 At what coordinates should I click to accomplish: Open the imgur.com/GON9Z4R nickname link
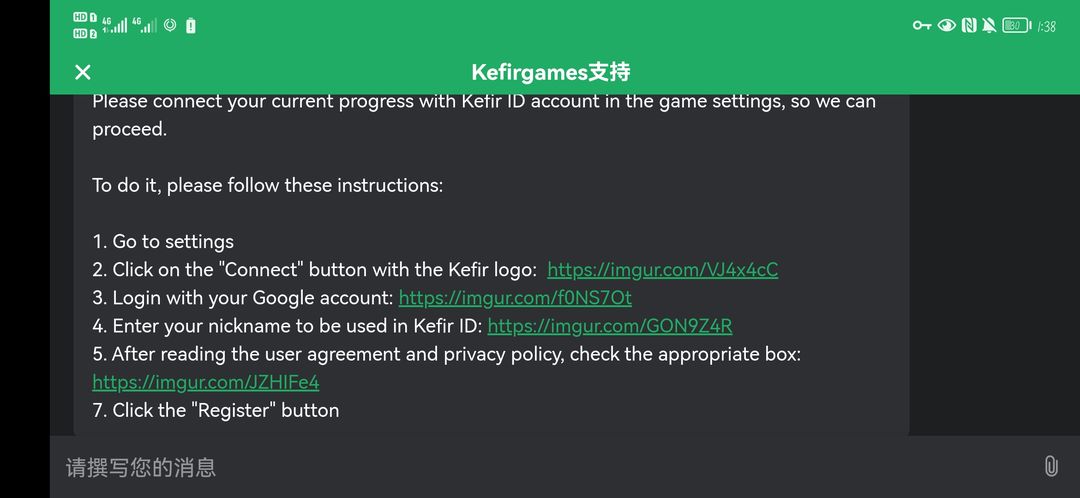pos(610,326)
